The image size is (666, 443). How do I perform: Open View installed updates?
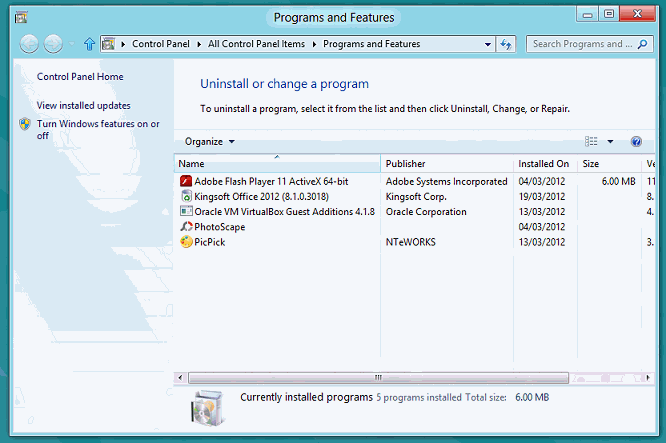click(83, 105)
